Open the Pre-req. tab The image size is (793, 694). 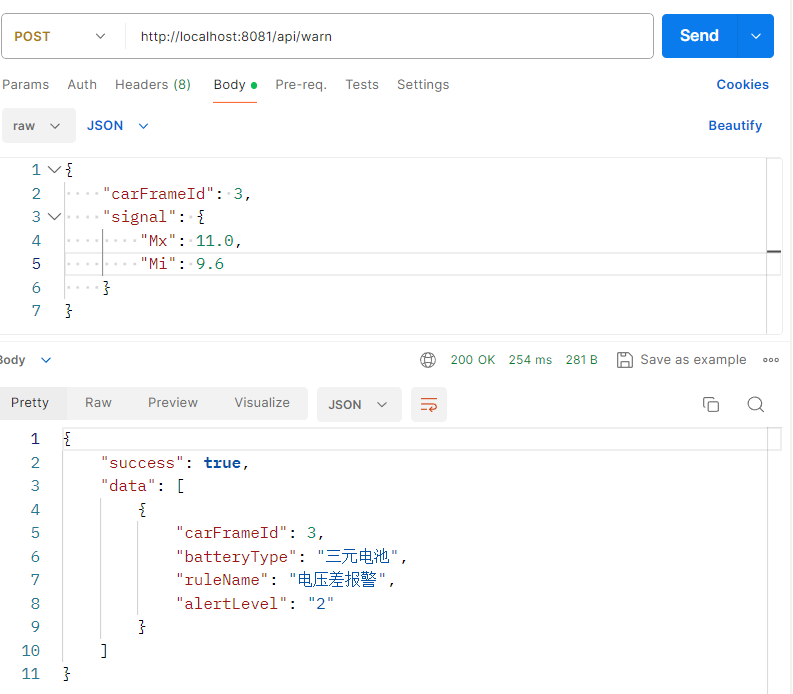click(x=301, y=84)
